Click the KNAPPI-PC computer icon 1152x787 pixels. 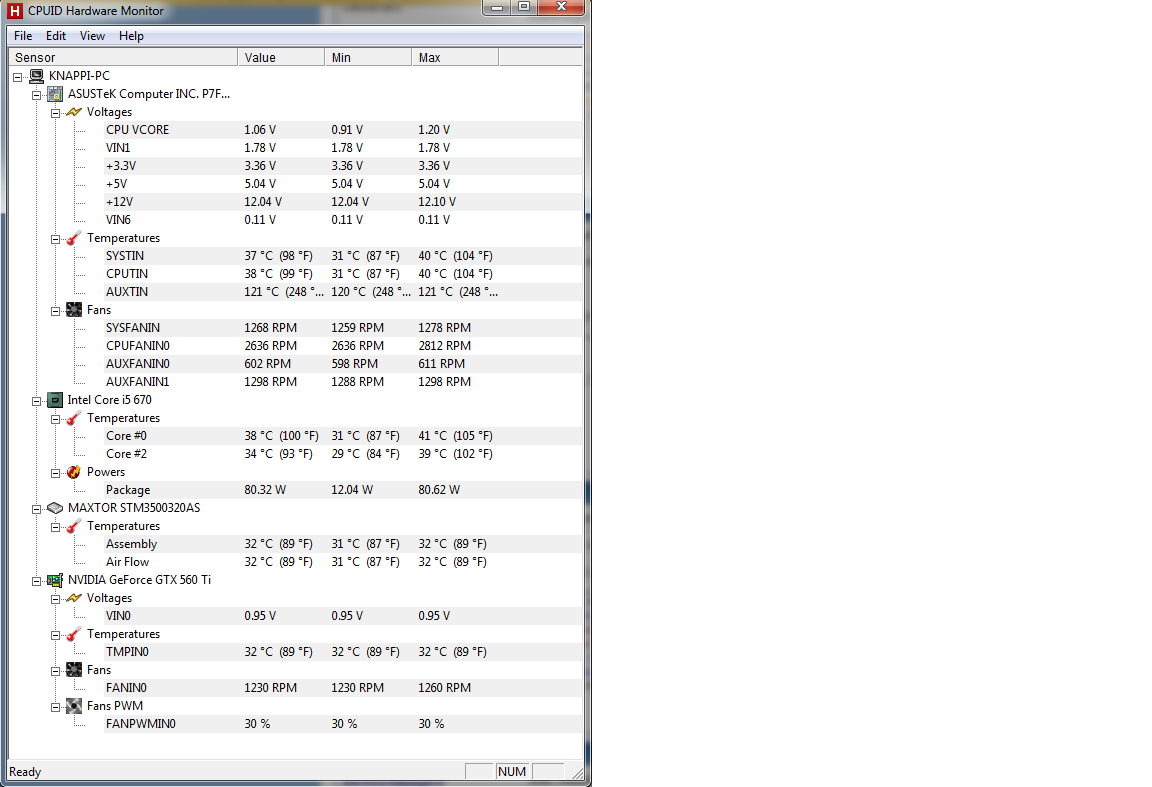pyautogui.click(x=37, y=76)
